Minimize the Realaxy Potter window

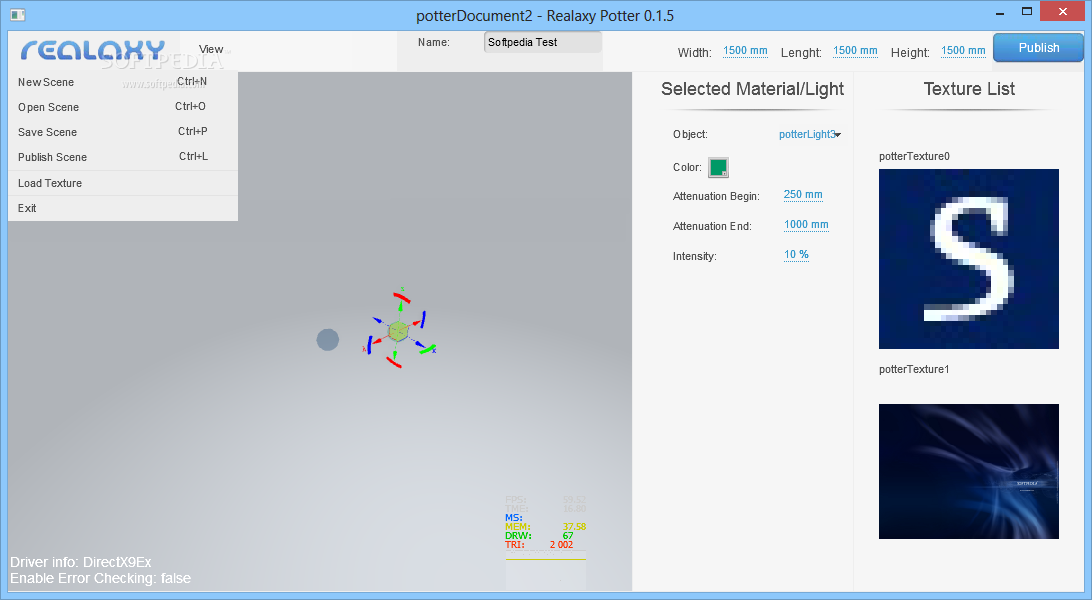pos(1000,13)
